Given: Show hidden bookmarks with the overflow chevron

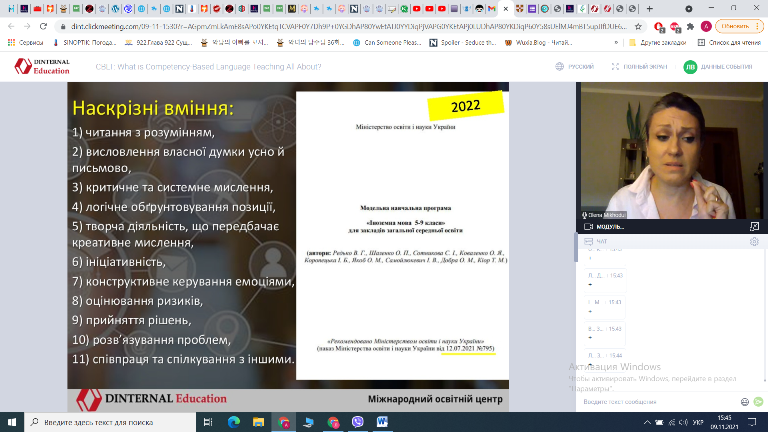Looking at the screenshot, I should pos(616,43).
